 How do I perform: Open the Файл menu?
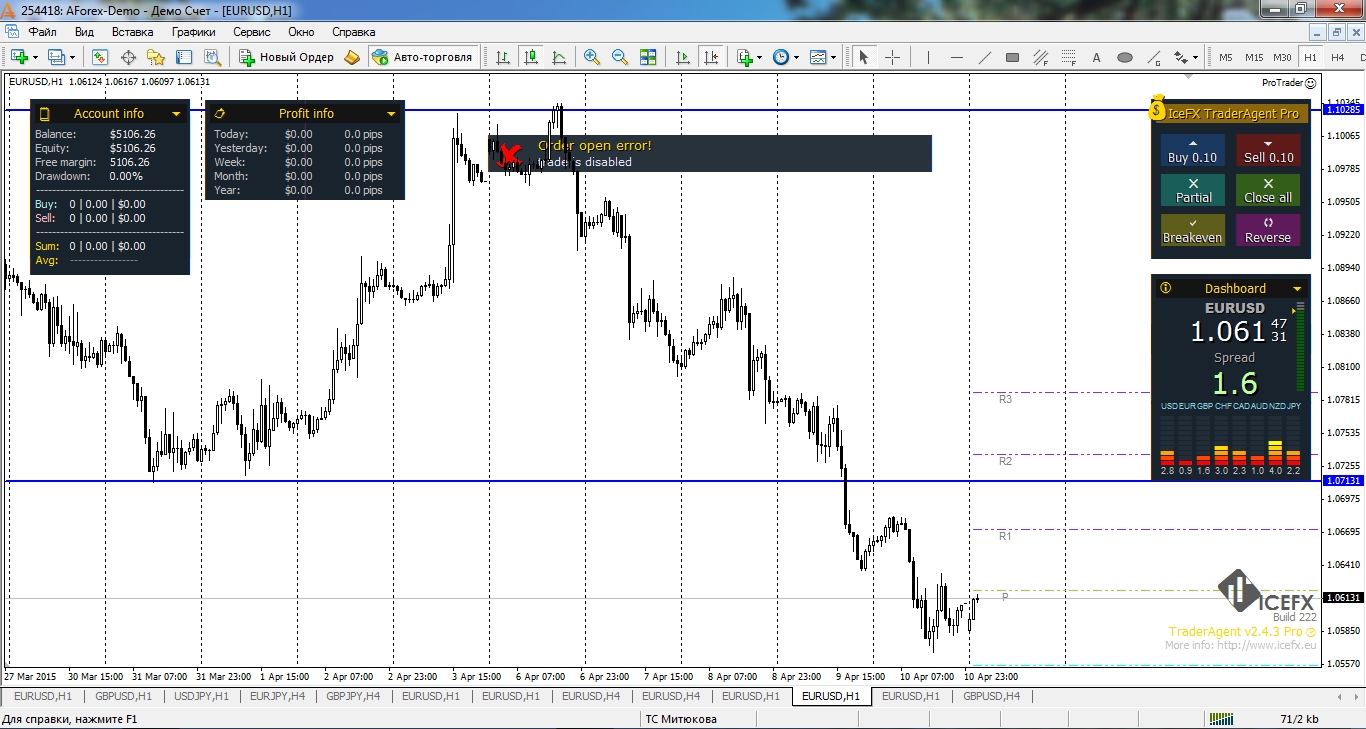click(x=42, y=32)
